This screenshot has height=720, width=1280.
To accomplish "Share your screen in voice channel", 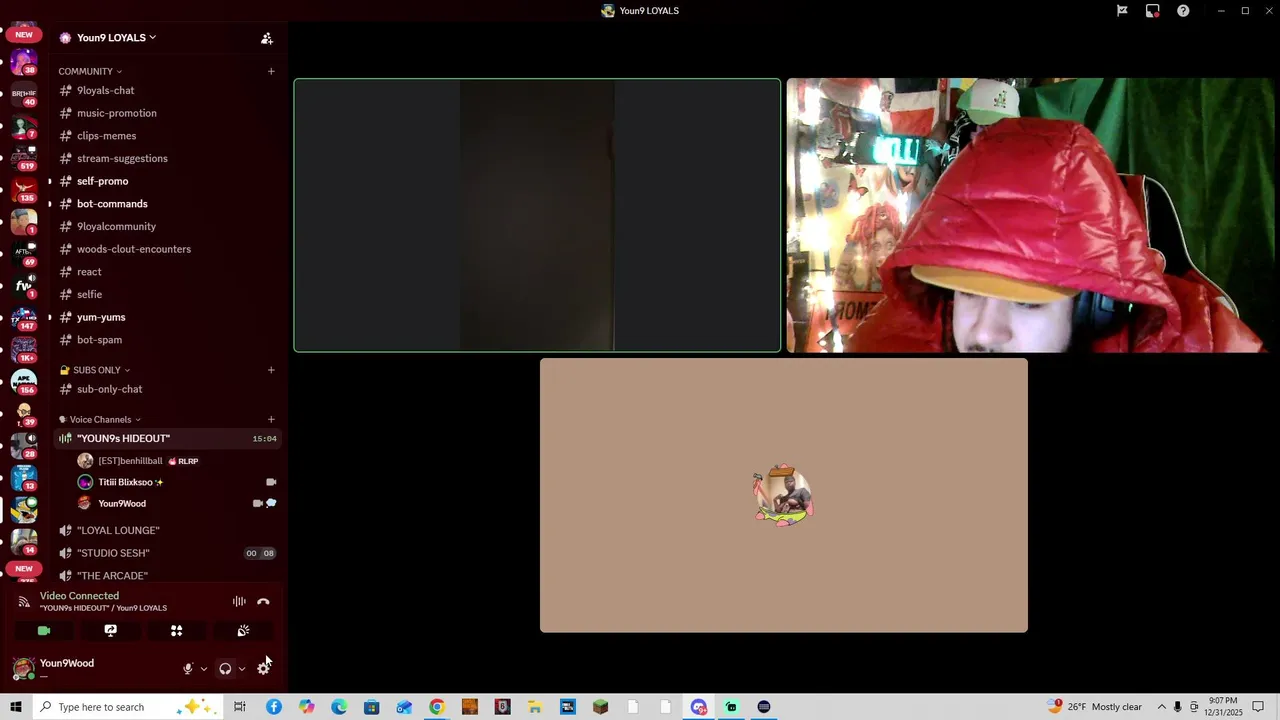I will pos(111,631).
